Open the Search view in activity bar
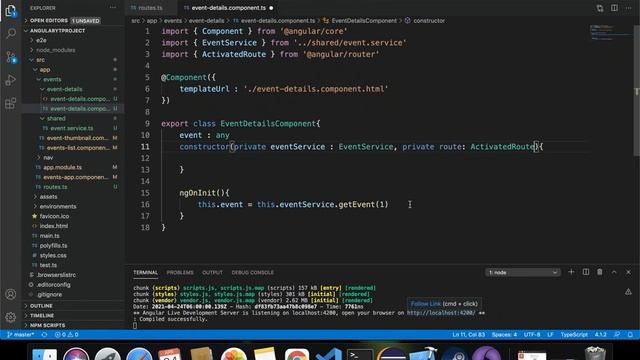Screen dimensions: 640x360 coord(11,33)
